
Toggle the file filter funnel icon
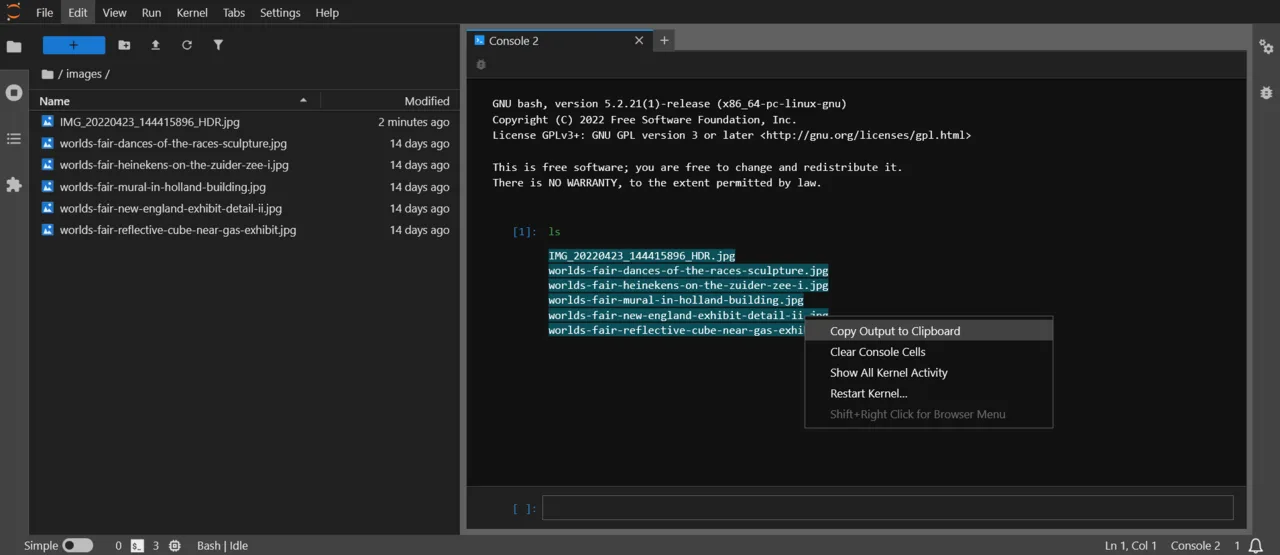pyautogui.click(x=218, y=45)
